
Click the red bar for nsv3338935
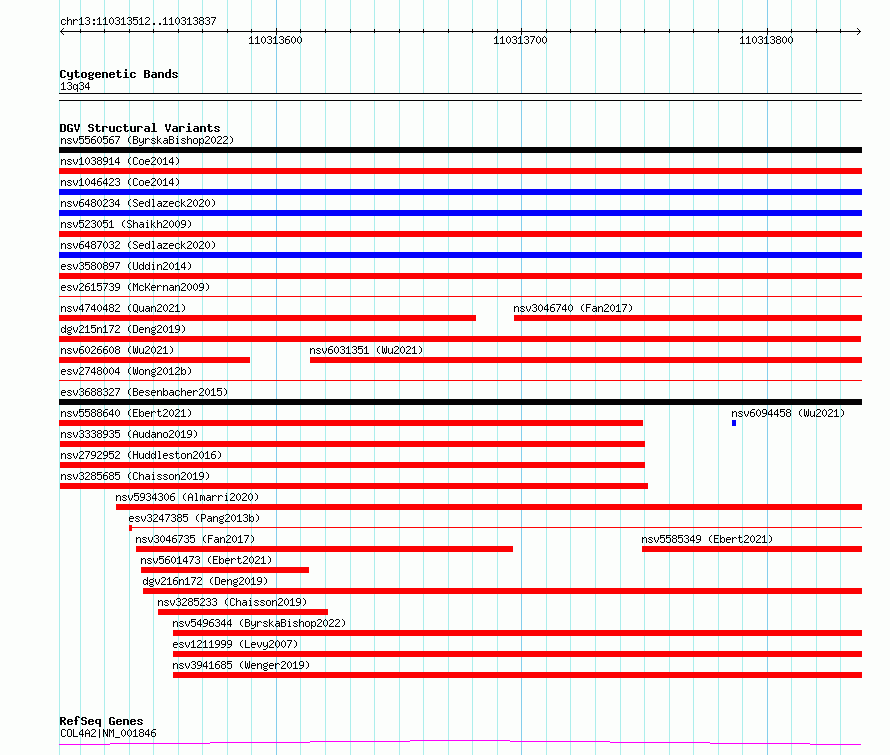coord(352,444)
